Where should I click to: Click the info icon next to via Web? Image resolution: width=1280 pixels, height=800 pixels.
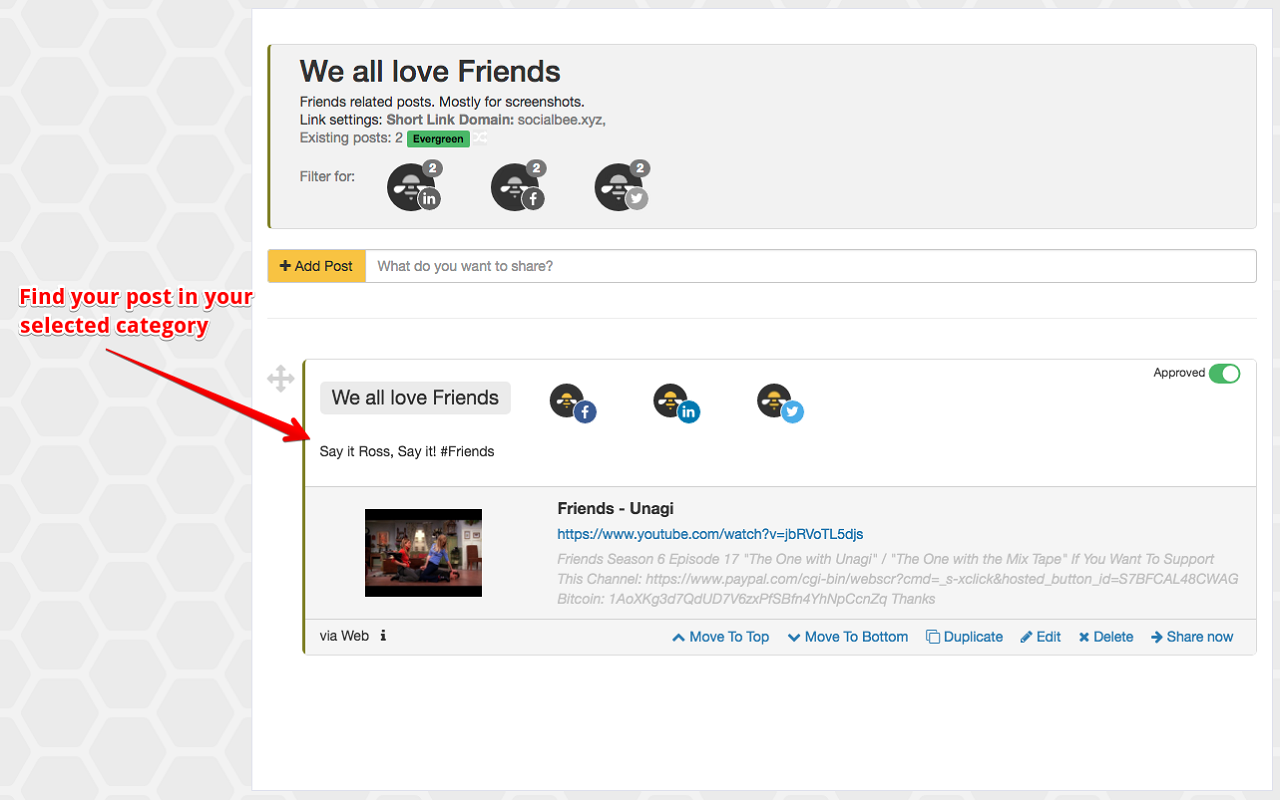tap(383, 636)
